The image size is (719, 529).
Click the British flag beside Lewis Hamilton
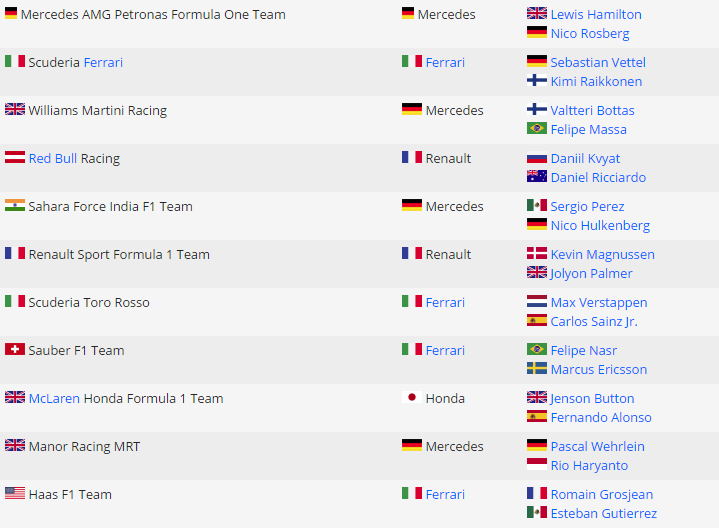tap(536, 14)
